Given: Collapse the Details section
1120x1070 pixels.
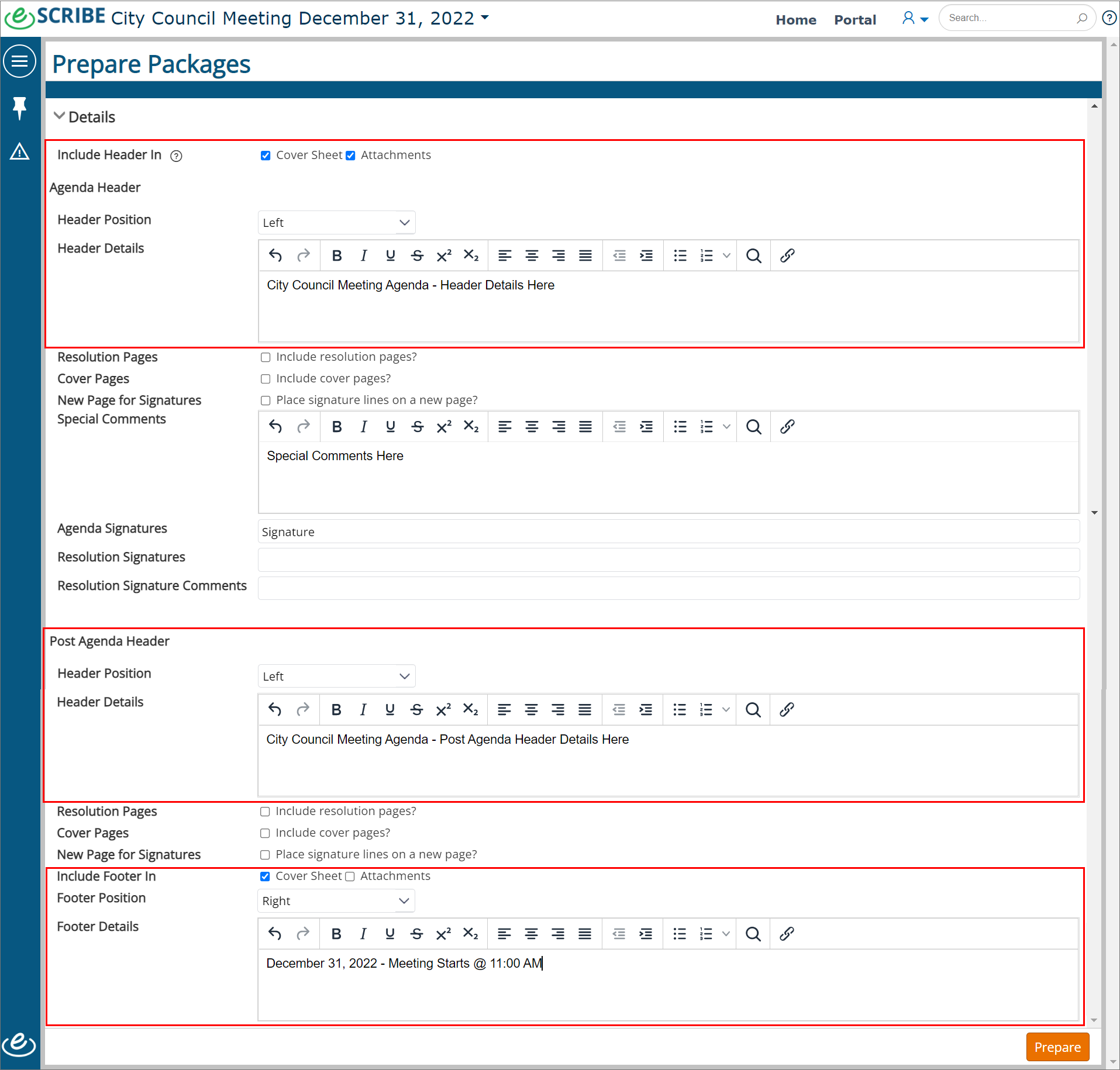Looking at the screenshot, I should [x=59, y=116].
